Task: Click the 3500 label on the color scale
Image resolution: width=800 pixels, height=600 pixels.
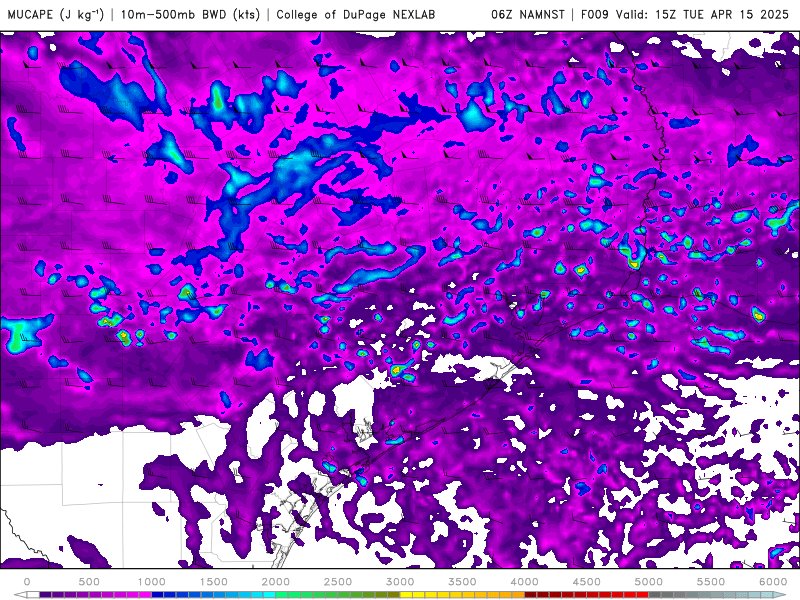Action: coord(462,582)
